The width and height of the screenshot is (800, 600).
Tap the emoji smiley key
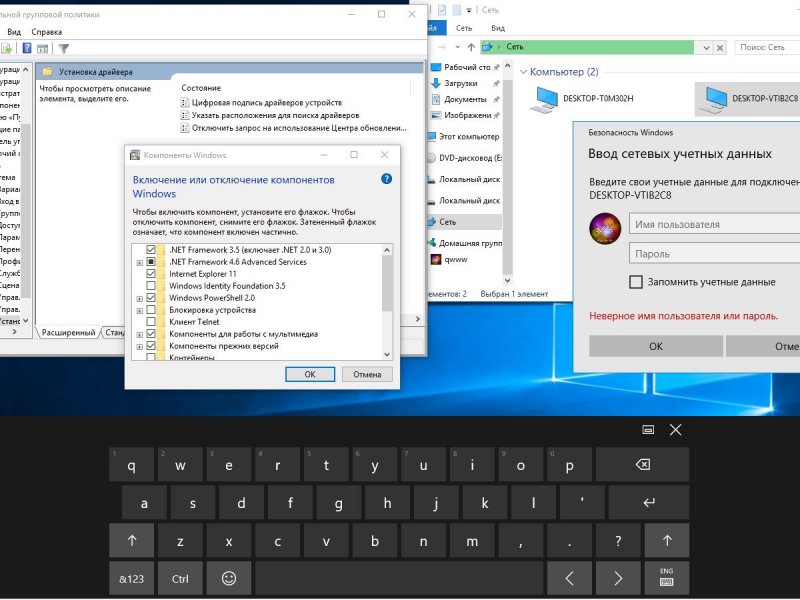[229, 578]
